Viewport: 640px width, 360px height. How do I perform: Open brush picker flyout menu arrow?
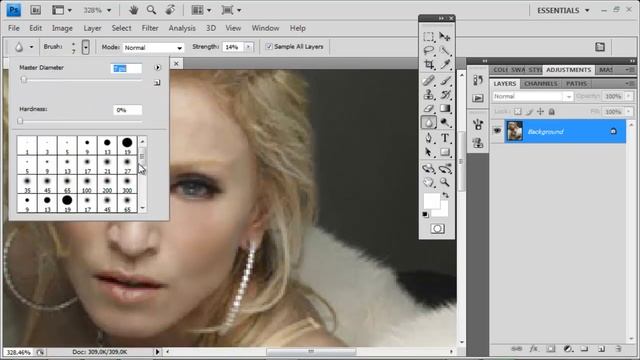158,68
